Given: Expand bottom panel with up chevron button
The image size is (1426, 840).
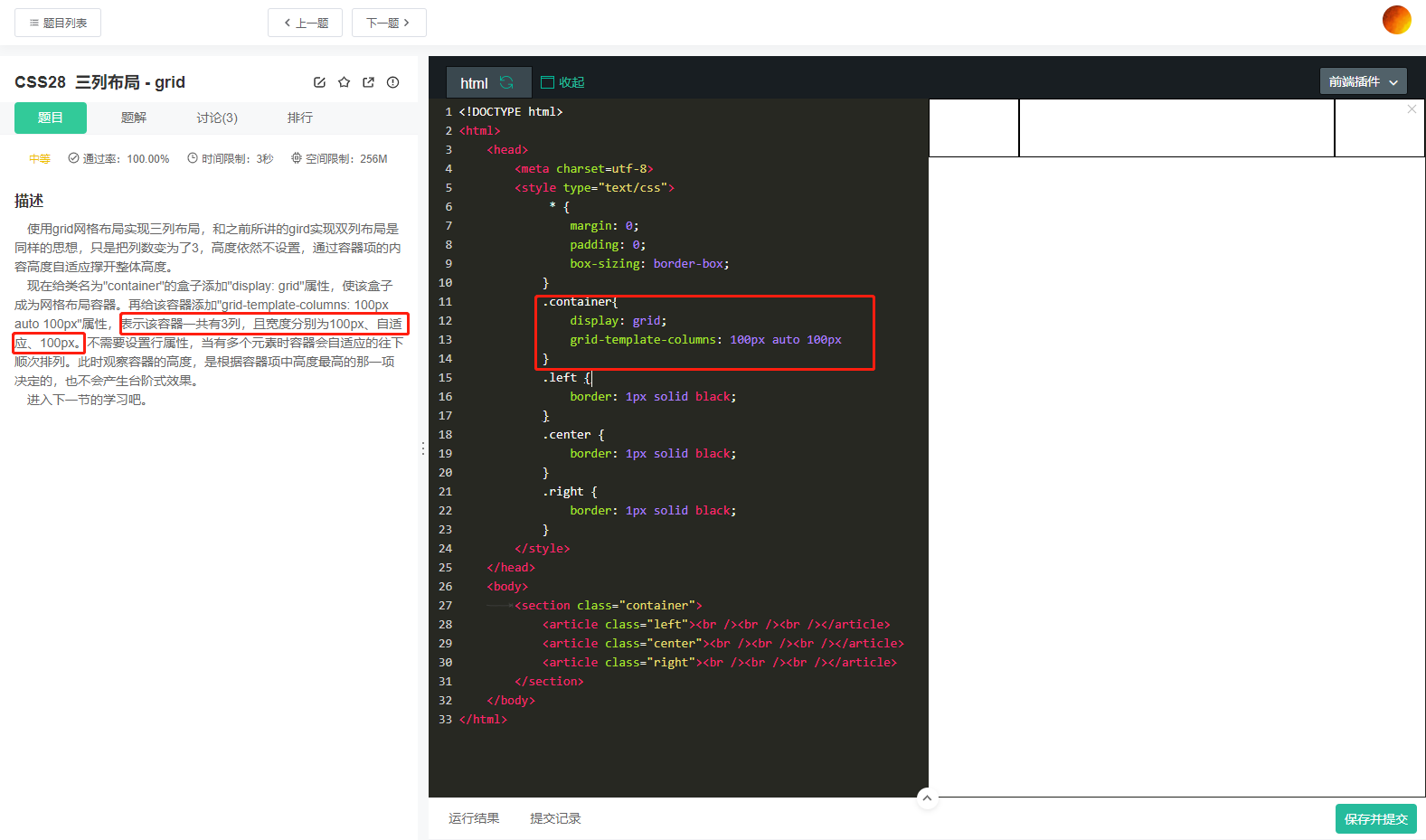Looking at the screenshot, I should point(927,798).
